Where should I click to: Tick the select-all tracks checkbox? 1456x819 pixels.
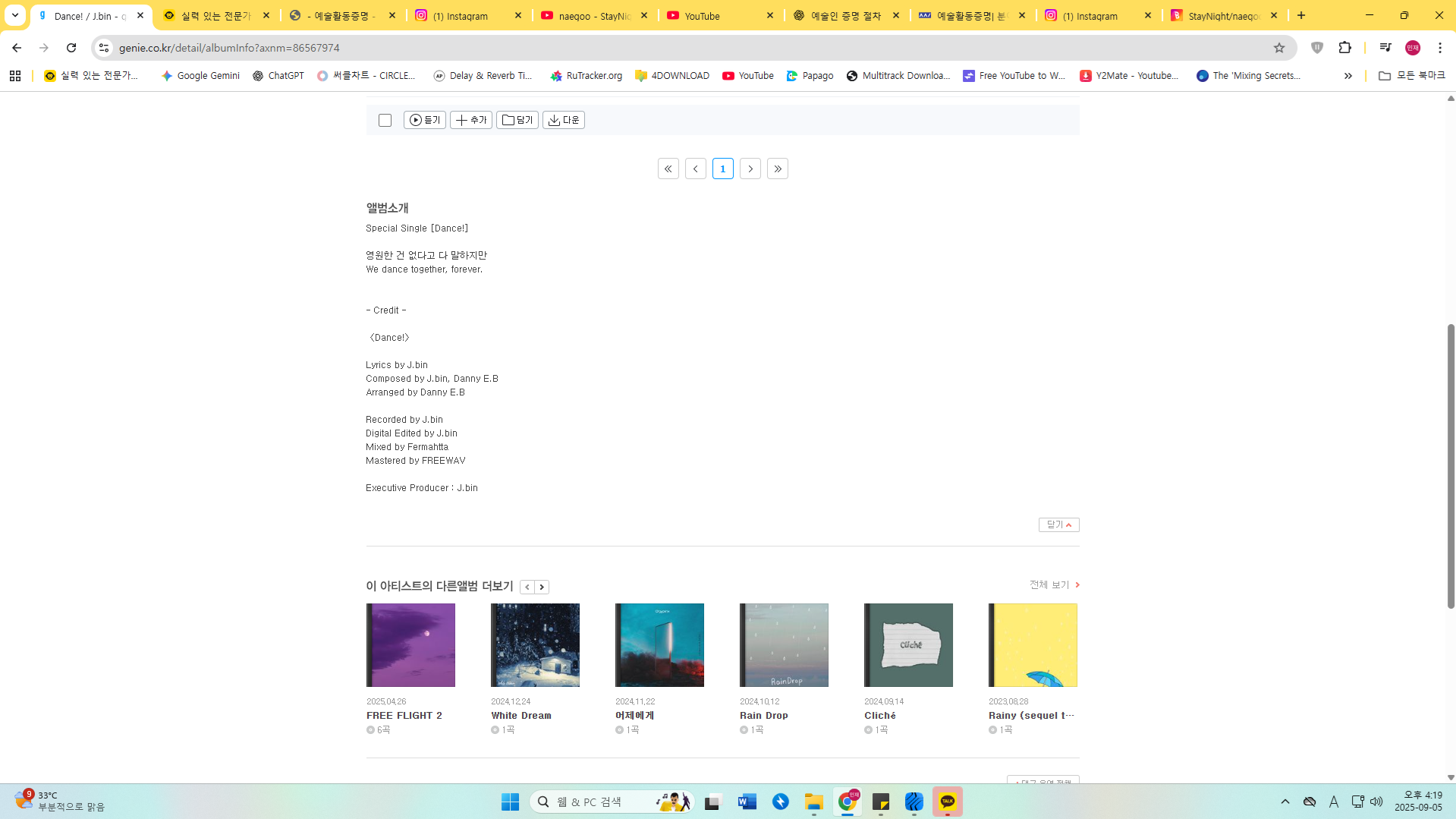(x=385, y=121)
